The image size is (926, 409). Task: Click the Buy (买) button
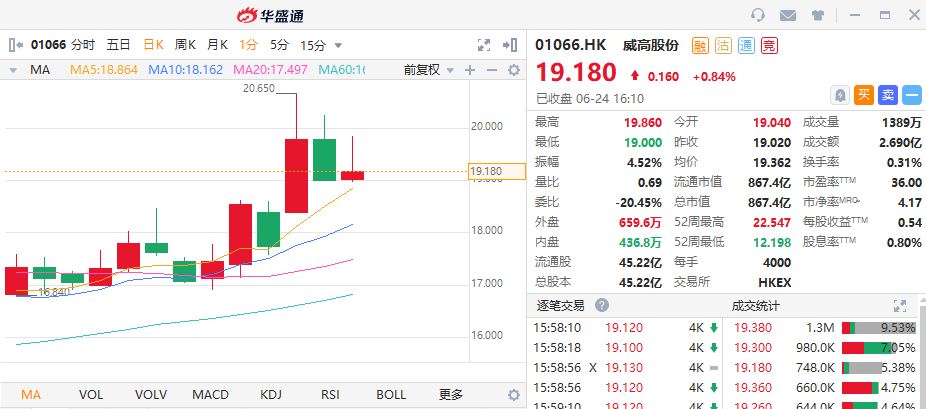[864, 94]
